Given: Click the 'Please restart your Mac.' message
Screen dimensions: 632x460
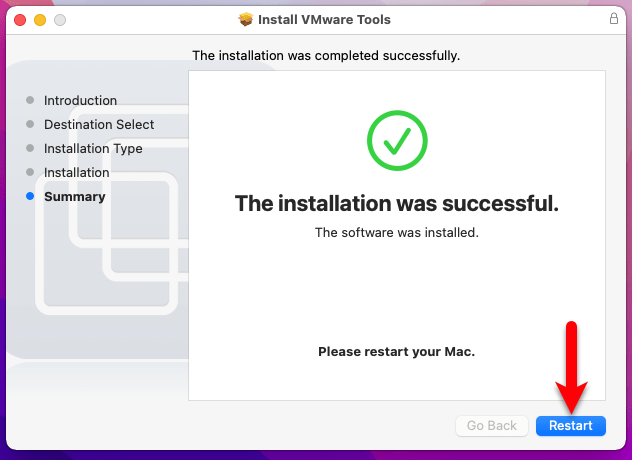Looking at the screenshot, I should click(397, 352).
